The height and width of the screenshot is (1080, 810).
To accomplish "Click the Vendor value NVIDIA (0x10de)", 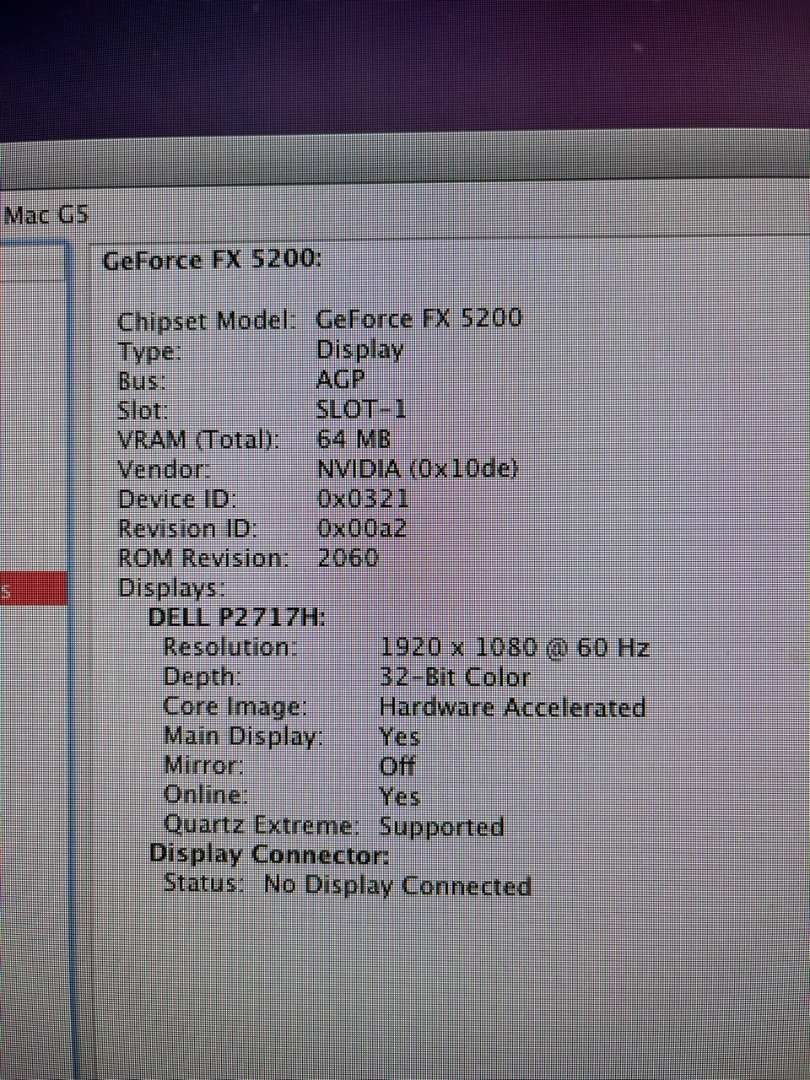I will click(x=417, y=469).
